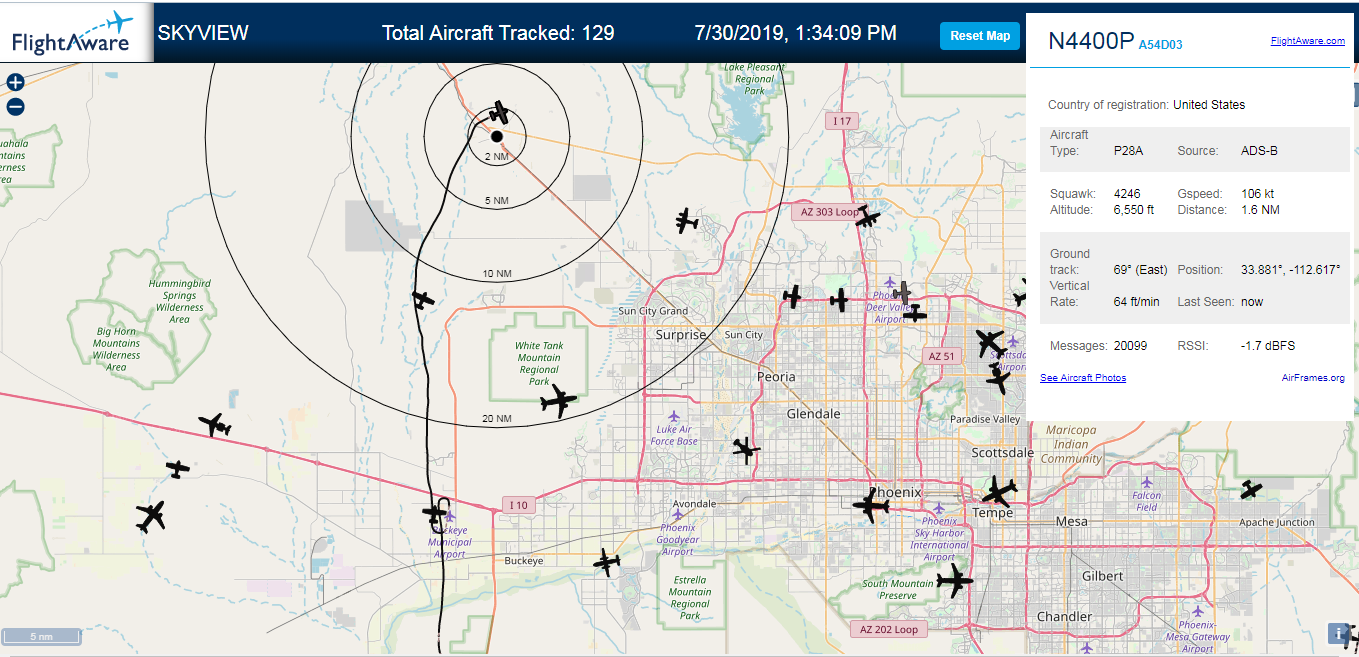Select the aircraft above Apache Junction

1251,490
